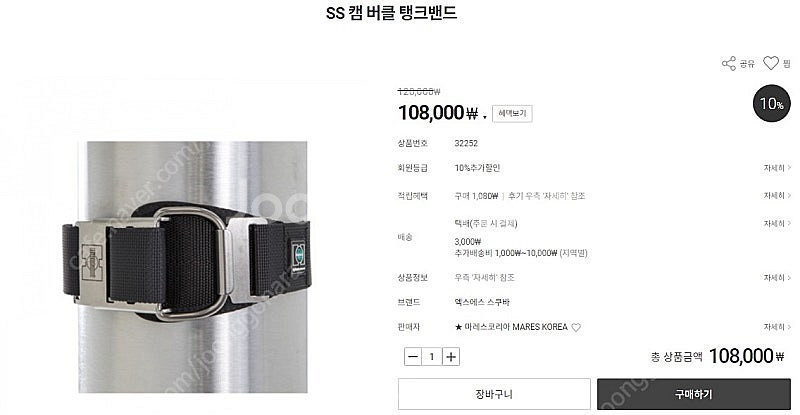Open 자세히 details for 적립혜택 row

coord(777,196)
